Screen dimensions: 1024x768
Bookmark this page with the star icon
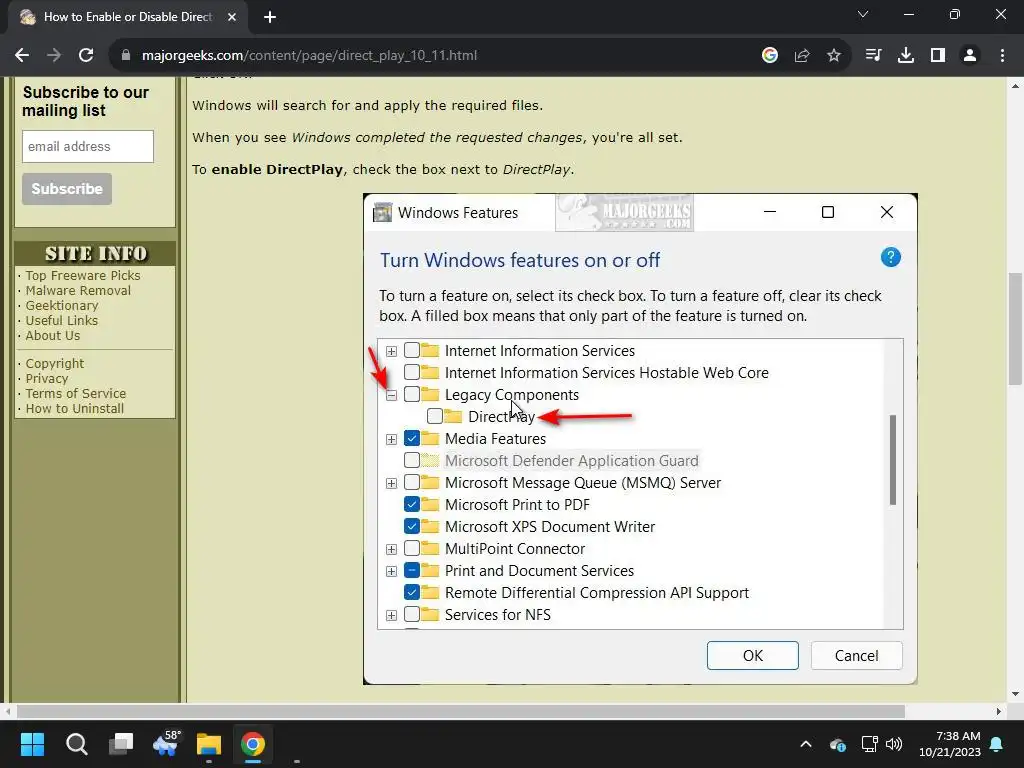834,56
